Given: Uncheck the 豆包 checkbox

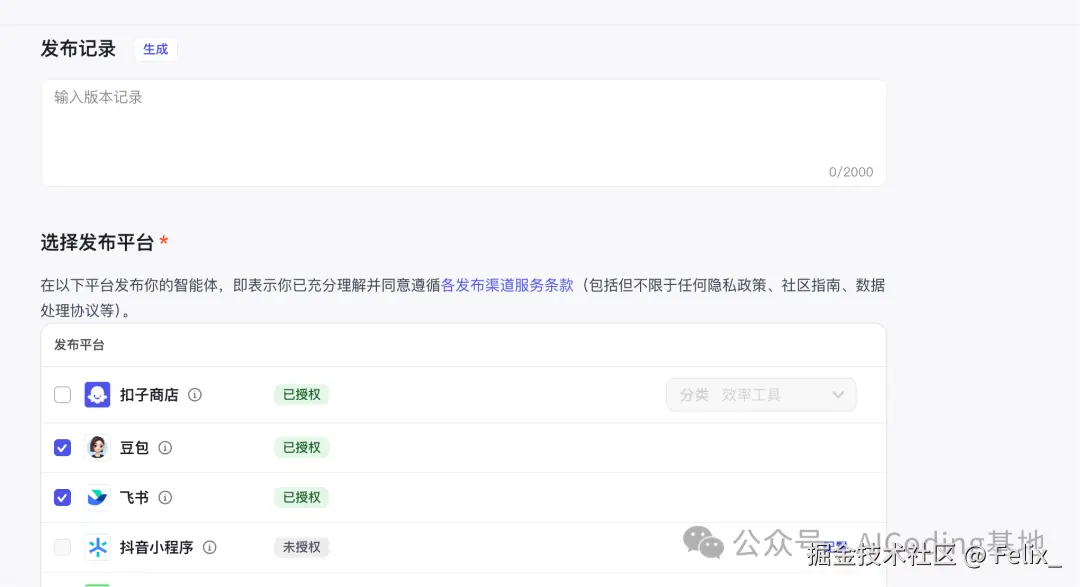Looking at the screenshot, I should click(63, 448).
